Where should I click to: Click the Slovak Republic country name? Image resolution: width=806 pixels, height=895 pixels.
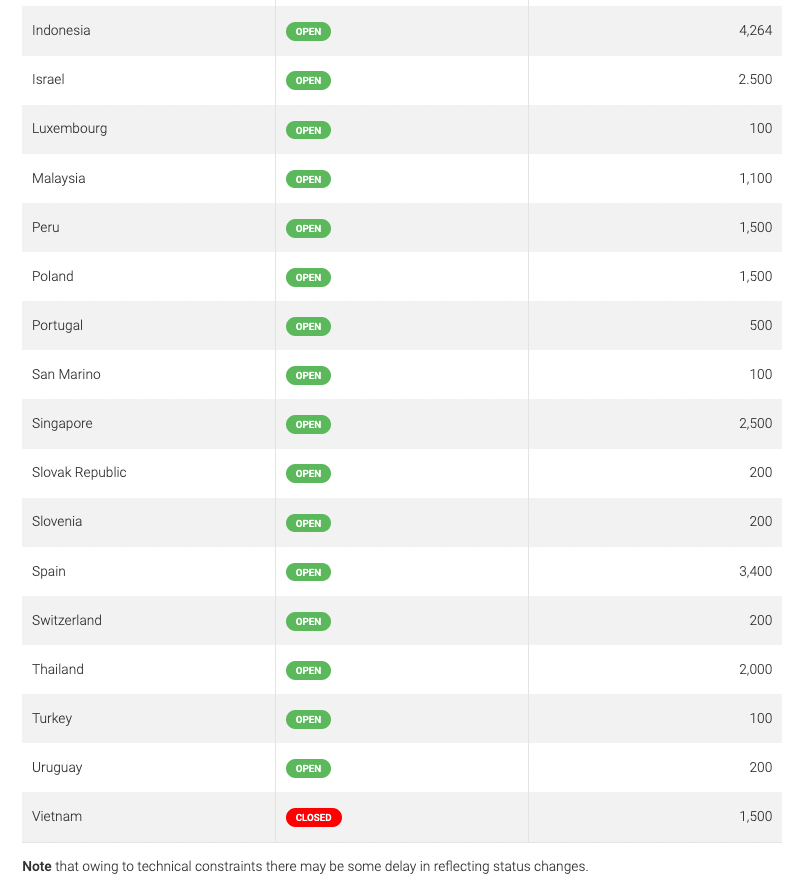click(x=79, y=473)
